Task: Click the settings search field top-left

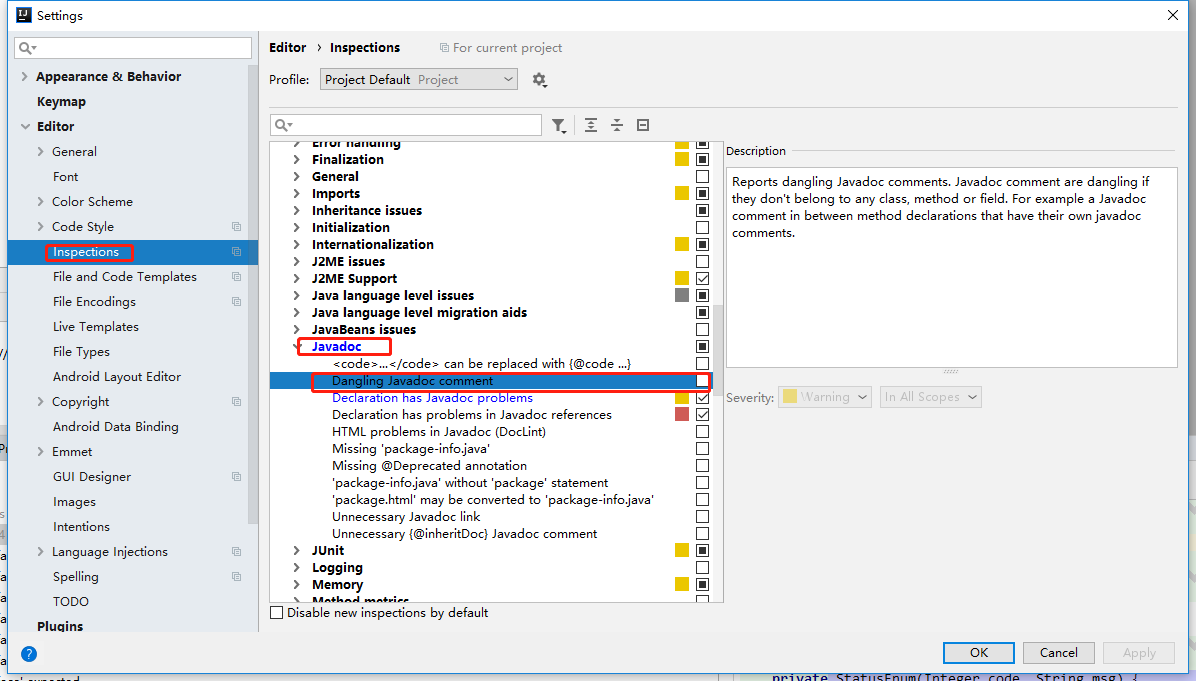Action: [133, 47]
